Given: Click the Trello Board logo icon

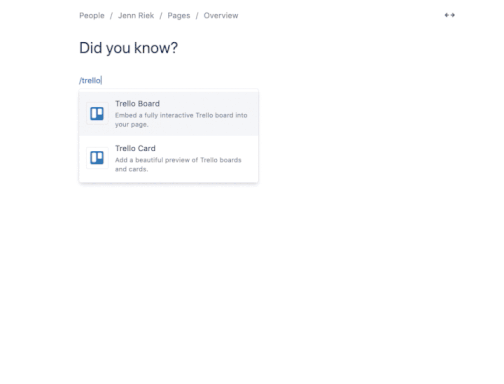Looking at the screenshot, I should [97, 114].
